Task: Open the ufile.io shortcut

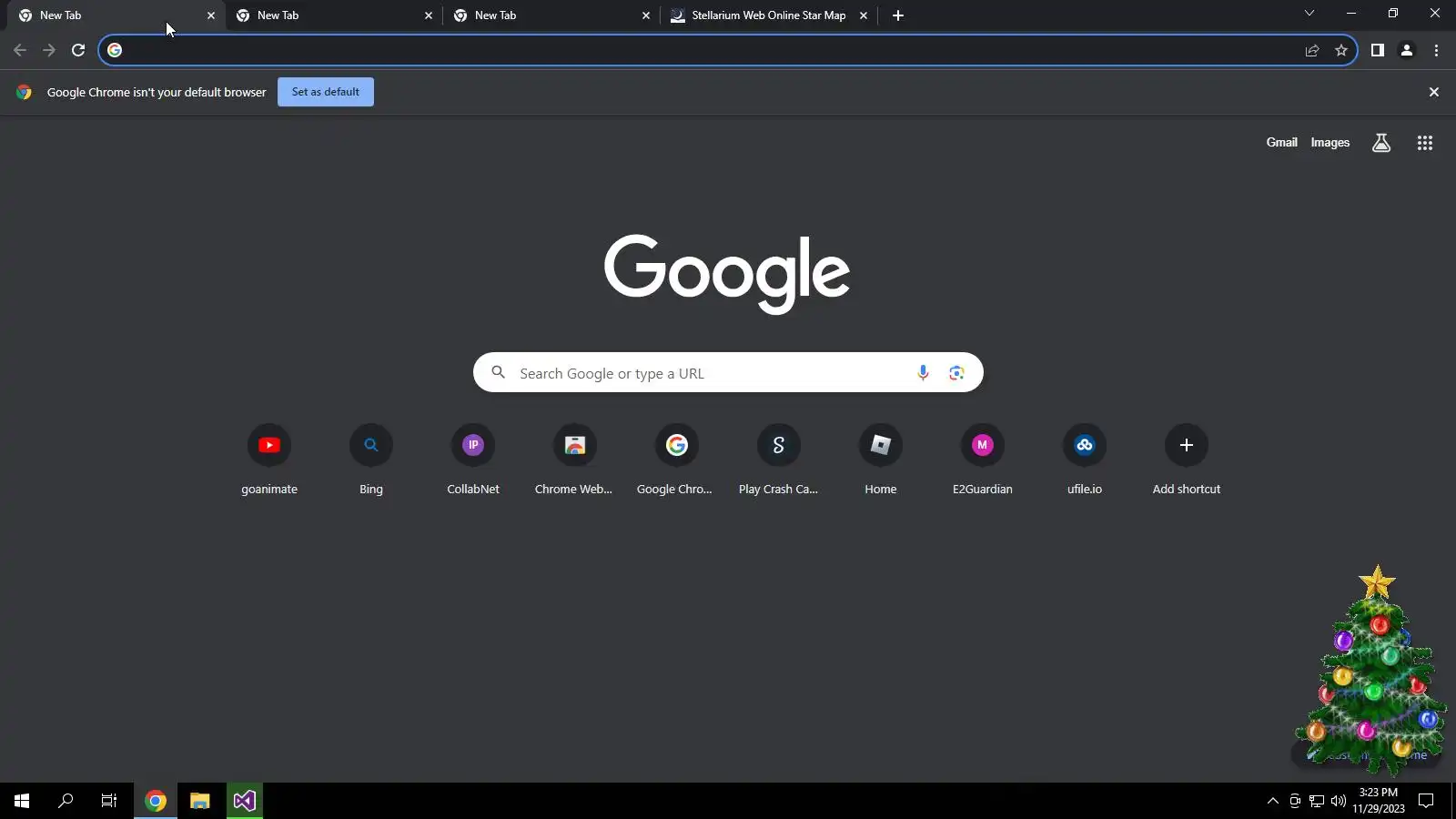Action: (x=1084, y=460)
